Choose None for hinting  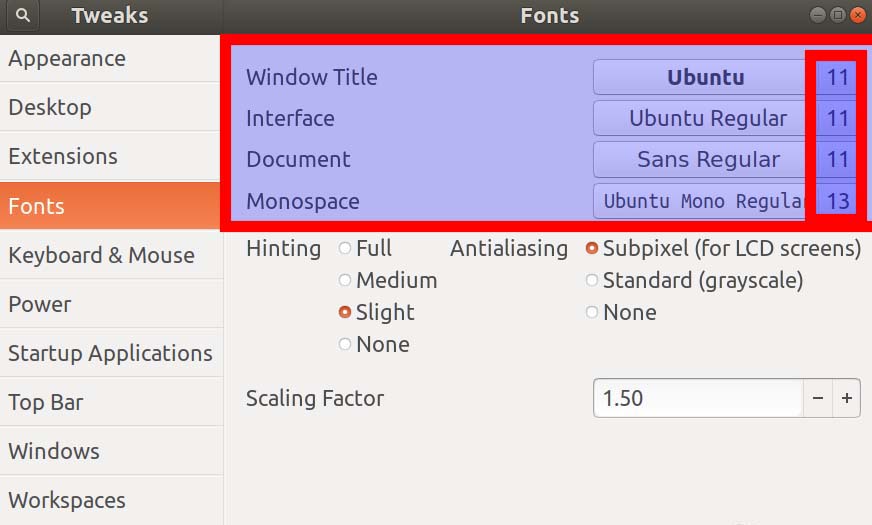pyautogui.click(x=346, y=345)
